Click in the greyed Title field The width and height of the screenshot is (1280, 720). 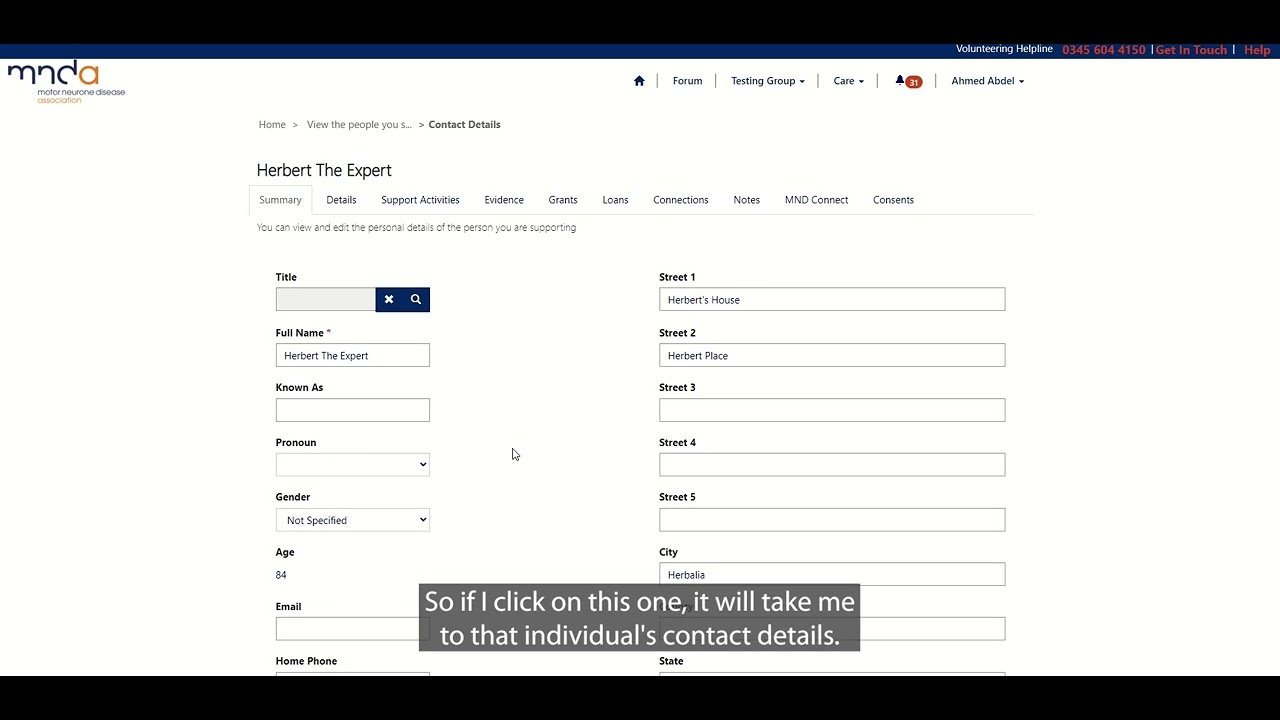pyautogui.click(x=326, y=299)
